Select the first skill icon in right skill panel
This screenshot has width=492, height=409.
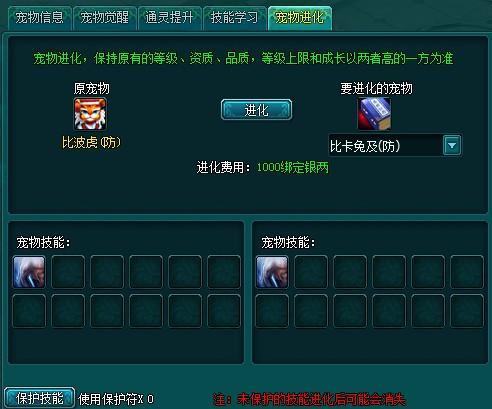pos(272,272)
